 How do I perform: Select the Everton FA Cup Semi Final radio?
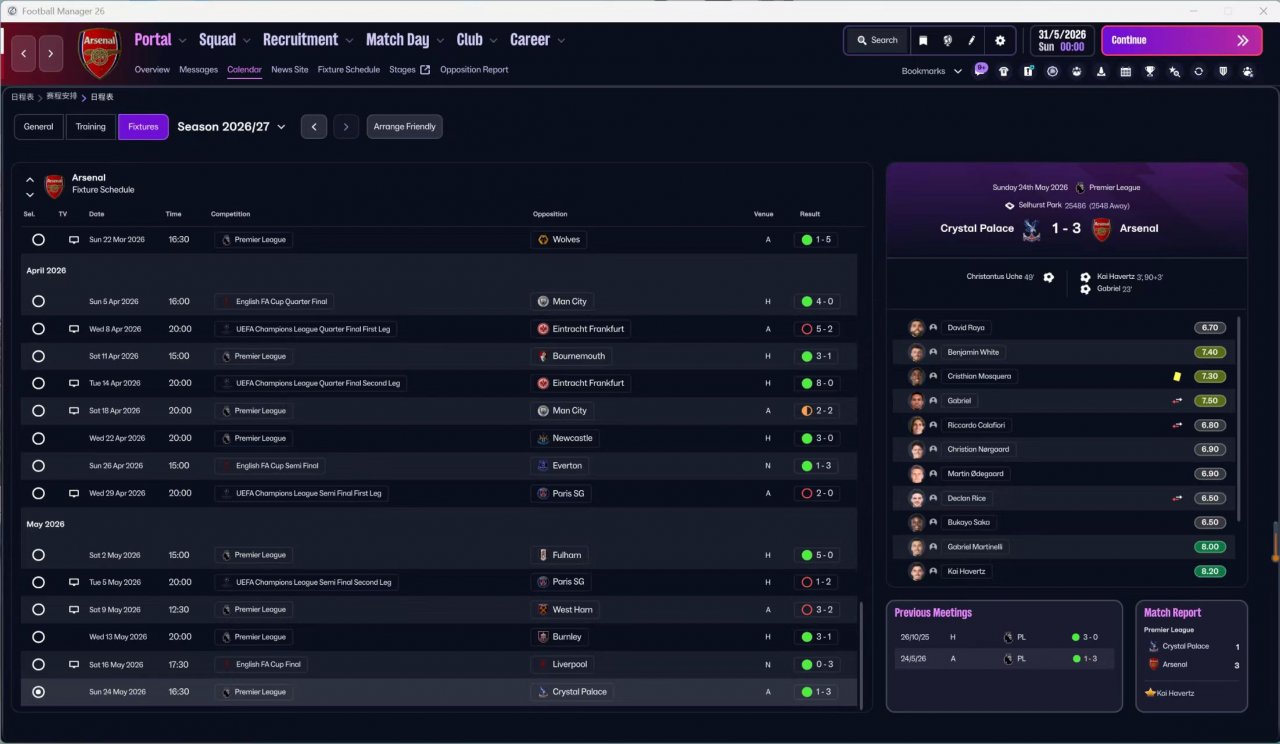[38, 465]
